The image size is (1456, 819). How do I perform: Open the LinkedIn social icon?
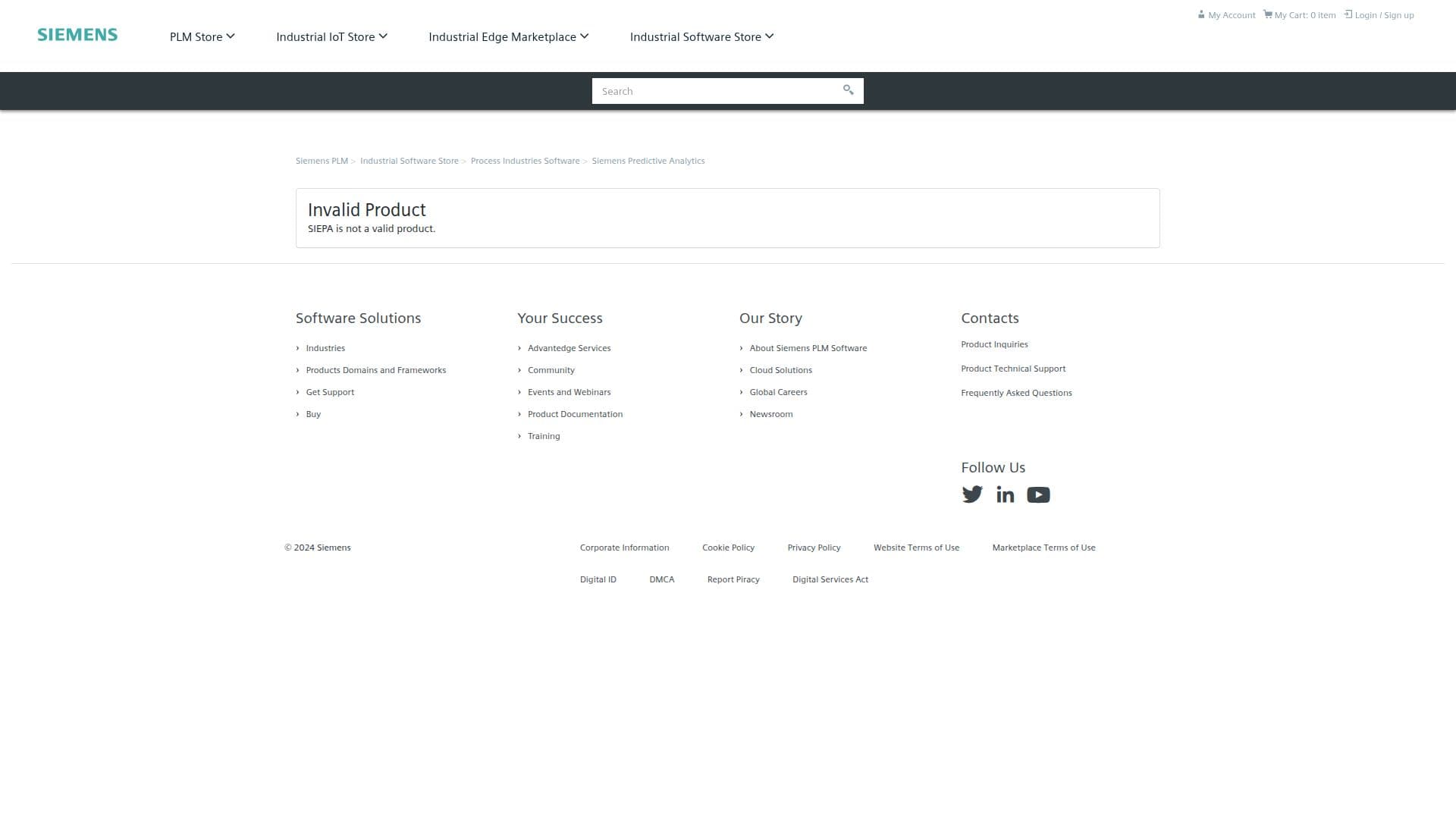(x=1005, y=494)
